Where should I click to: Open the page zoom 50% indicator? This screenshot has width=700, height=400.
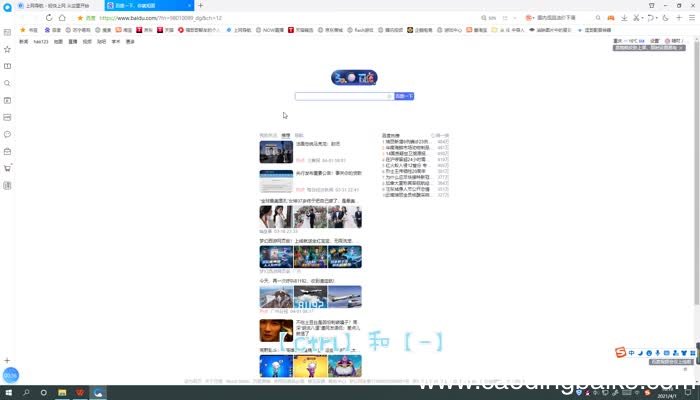pyautogui.click(x=489, y=18)
